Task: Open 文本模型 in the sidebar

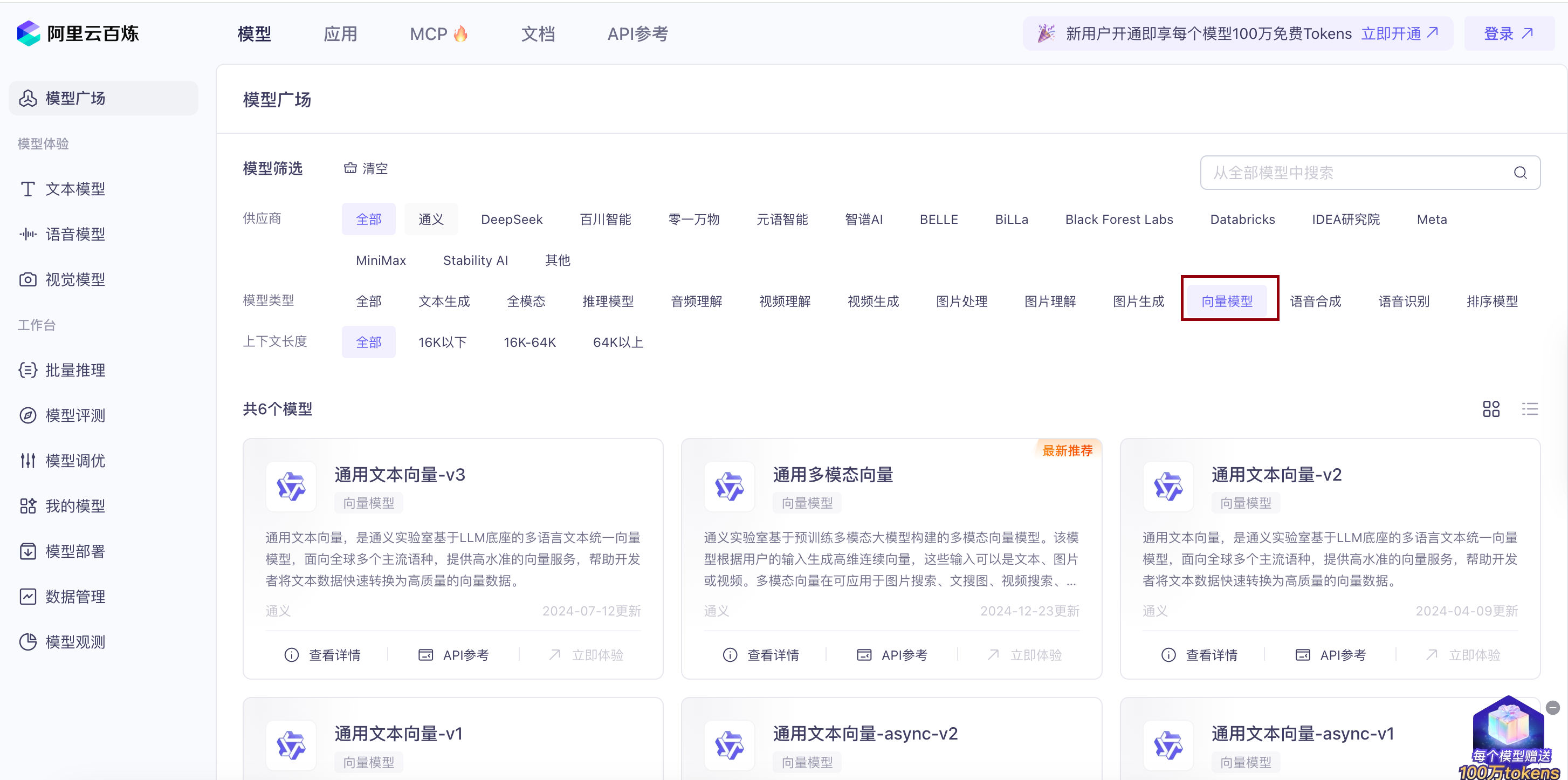Action: (104, 189)
